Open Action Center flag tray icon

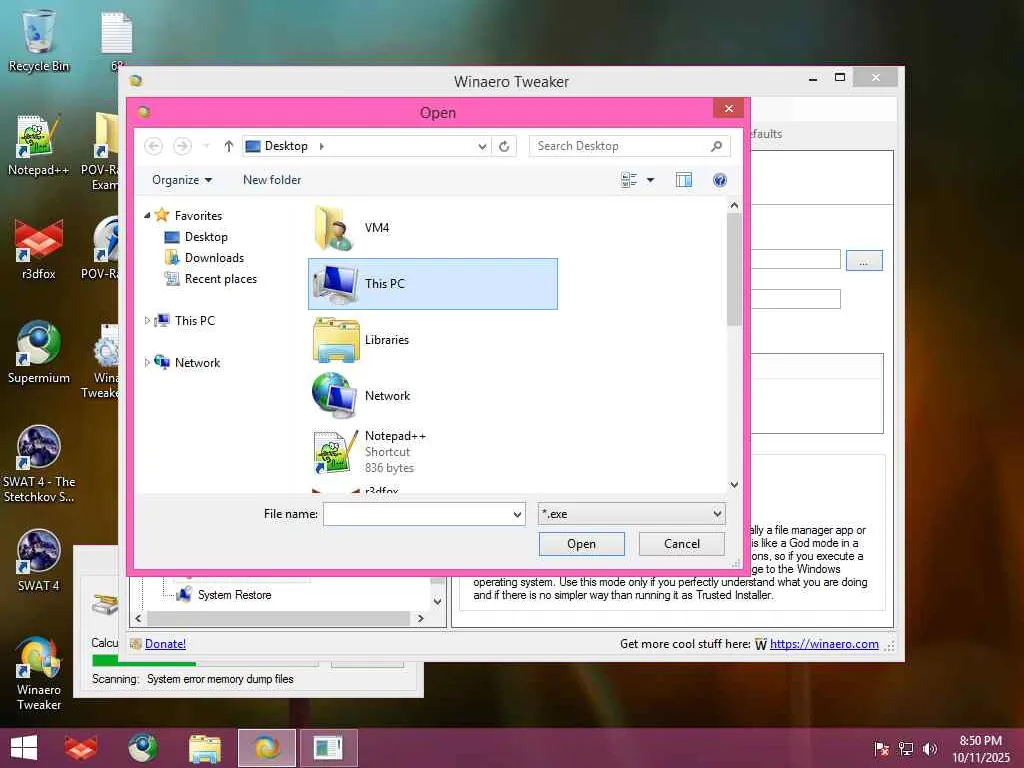[x=881, y=749]
